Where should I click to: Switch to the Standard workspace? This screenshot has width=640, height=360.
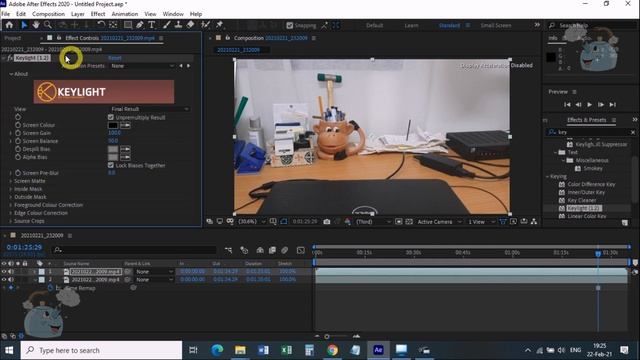(x=449, y=25)
